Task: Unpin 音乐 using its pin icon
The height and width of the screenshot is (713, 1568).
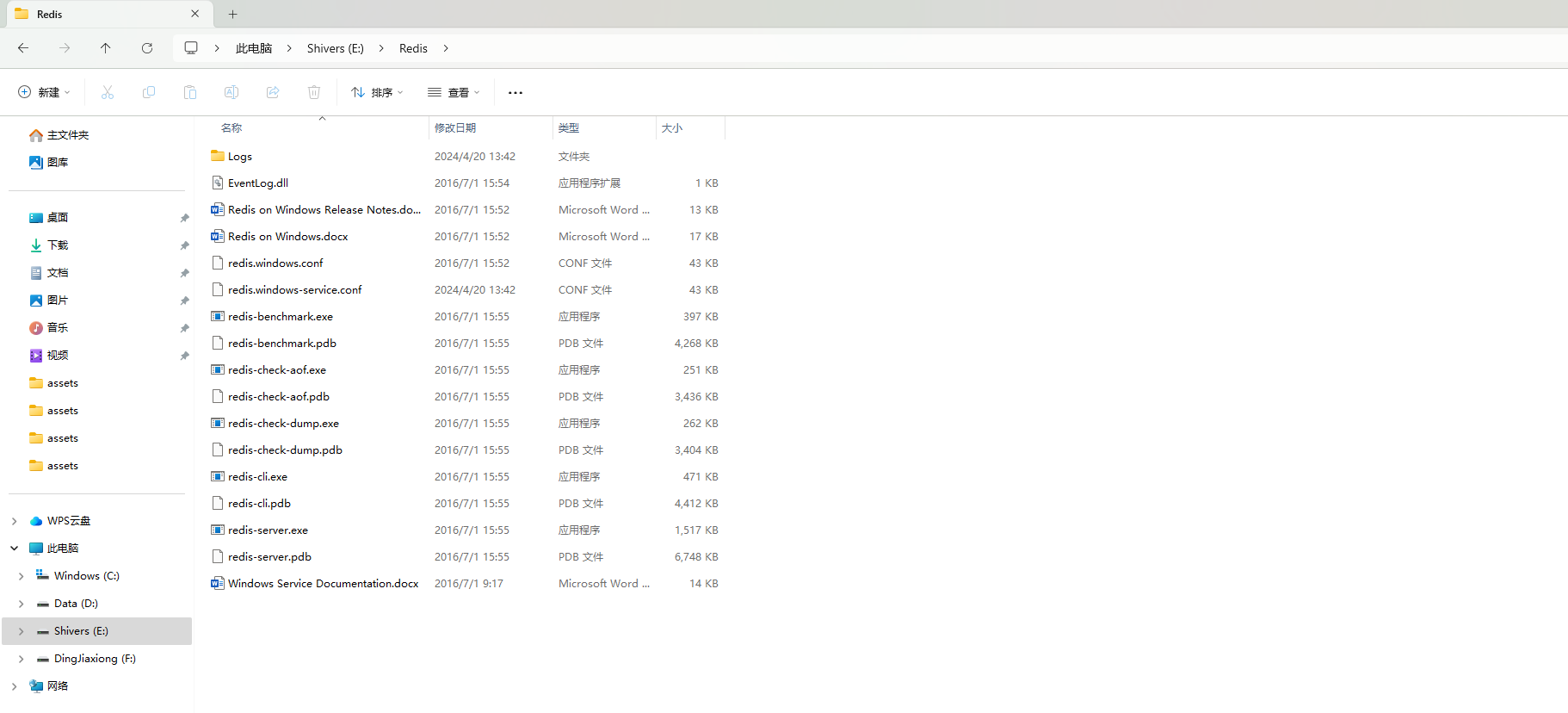Action: [184, 328]
